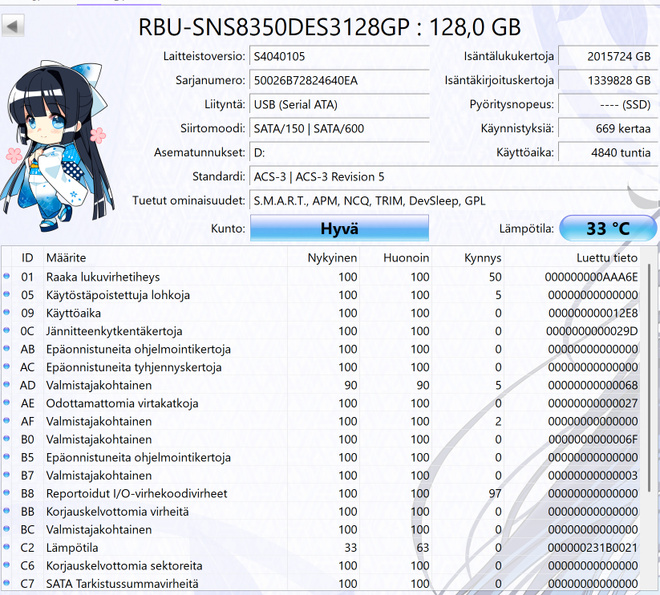Click raw value 00000000012E8
The height and width of the screenshot is (595, 660).
(x=593, y=313)
